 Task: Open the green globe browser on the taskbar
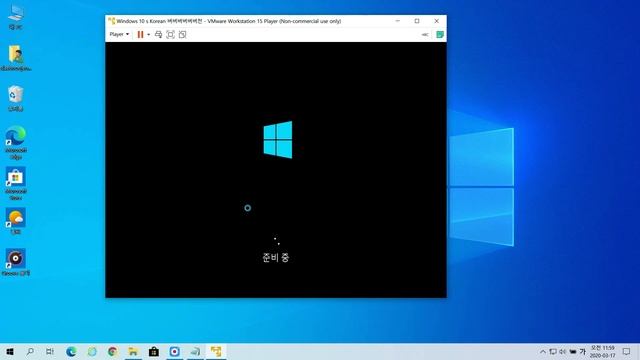[x=92, y=351]
